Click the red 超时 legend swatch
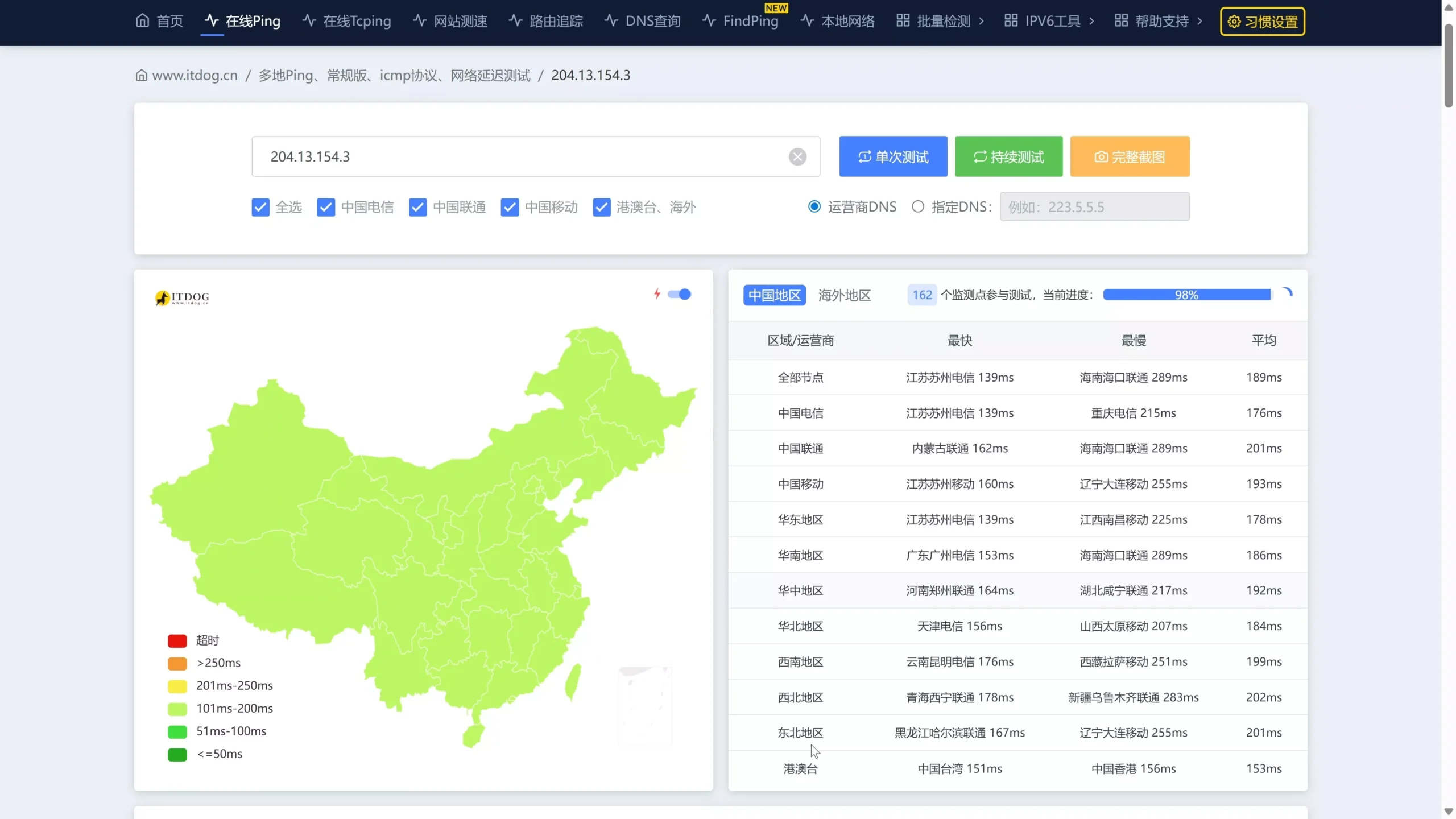Image resolution: width=1456 pixels, height=819 pixels. click(177, 640)
